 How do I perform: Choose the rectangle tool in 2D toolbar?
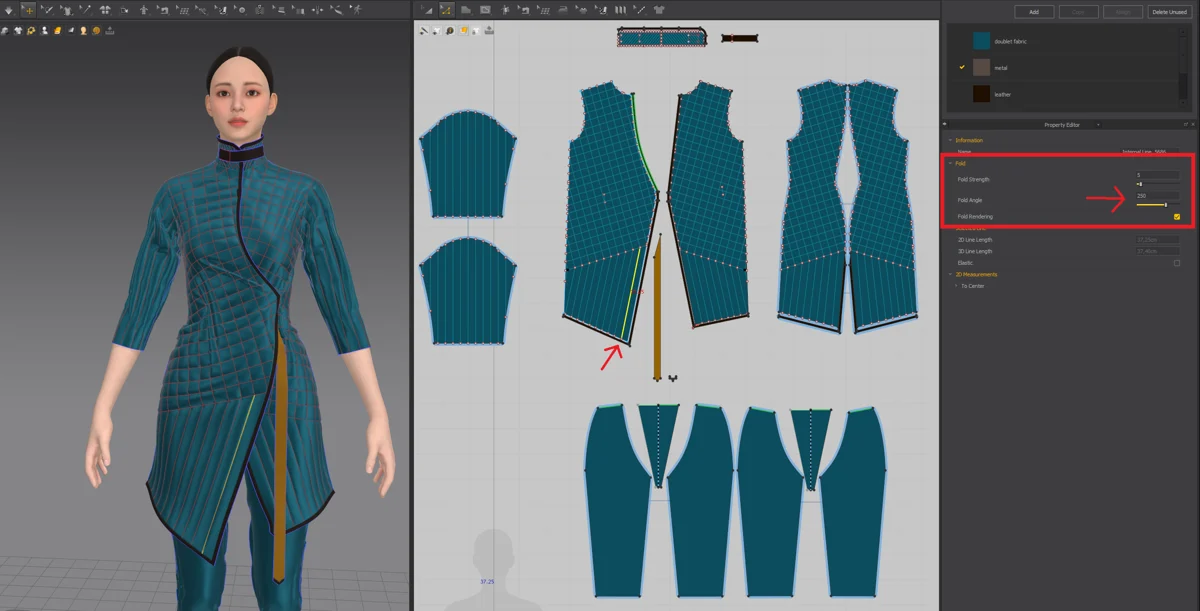pyautogui.click(x=485, y=10)
